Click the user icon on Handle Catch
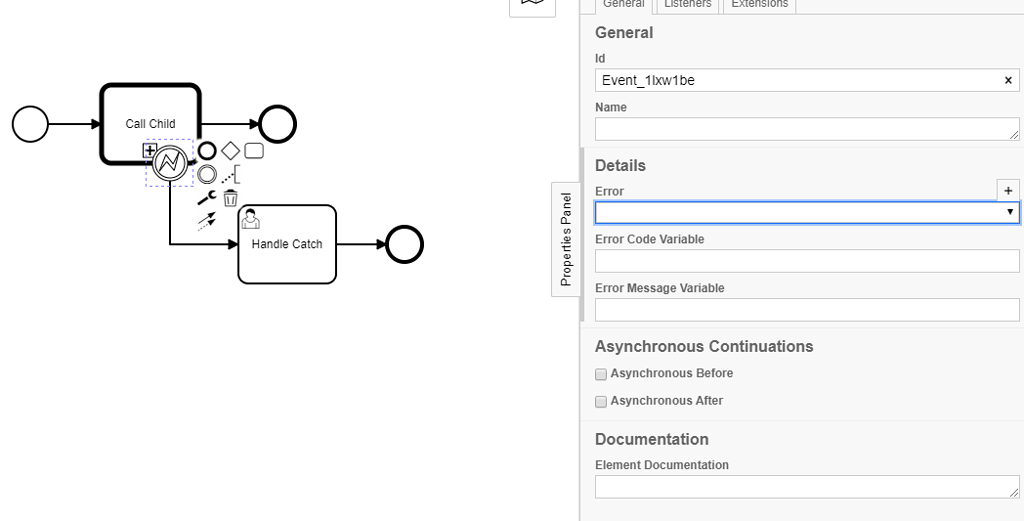The image size is (1024, 521). (251, 218)
